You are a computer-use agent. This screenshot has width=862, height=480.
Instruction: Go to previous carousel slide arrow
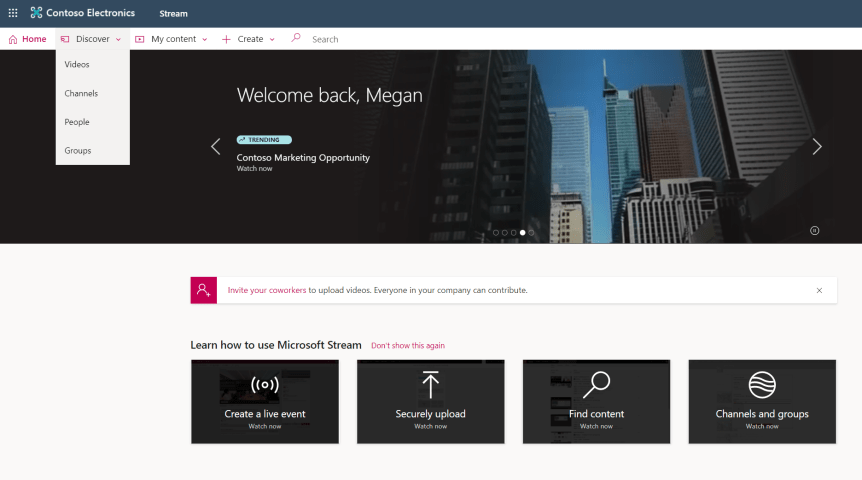pyautogui.click(x=215, y=147)
